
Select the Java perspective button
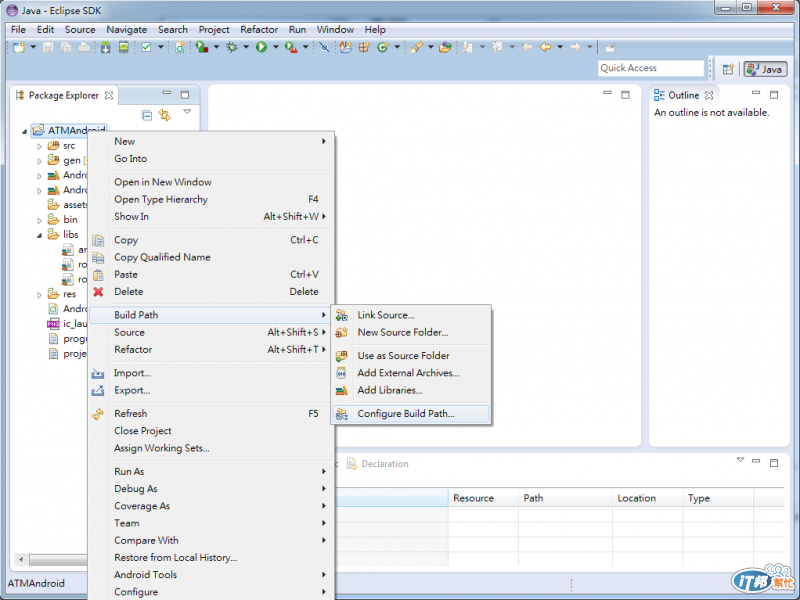(765, 69)
